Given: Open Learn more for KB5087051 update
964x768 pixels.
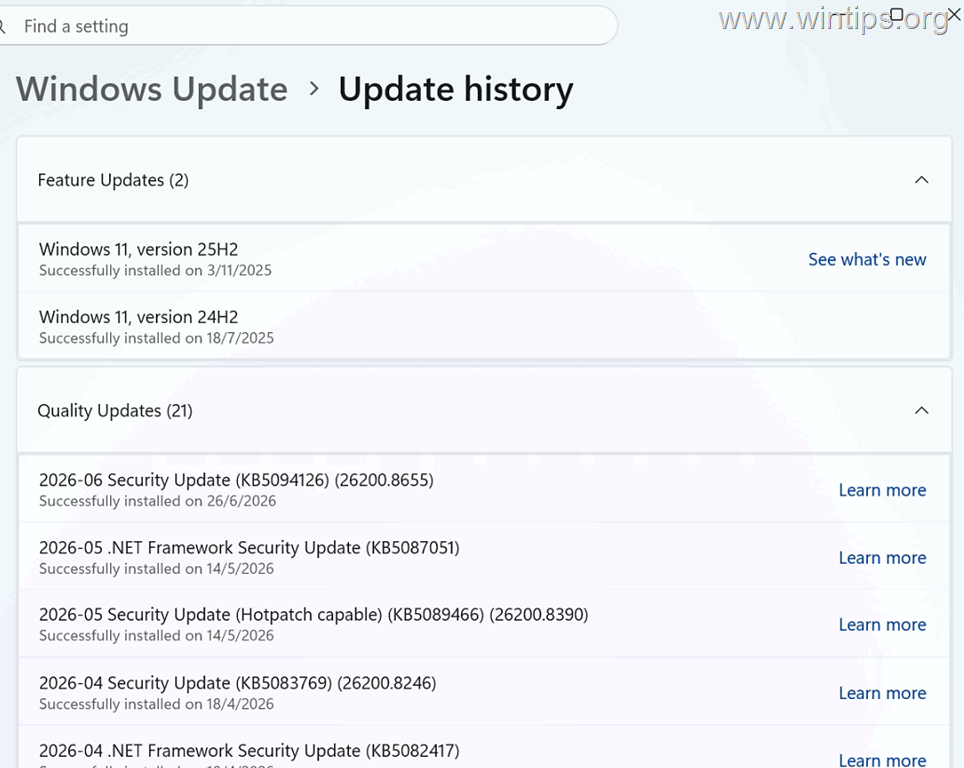Looking at the screenshot, I should 882,558.
